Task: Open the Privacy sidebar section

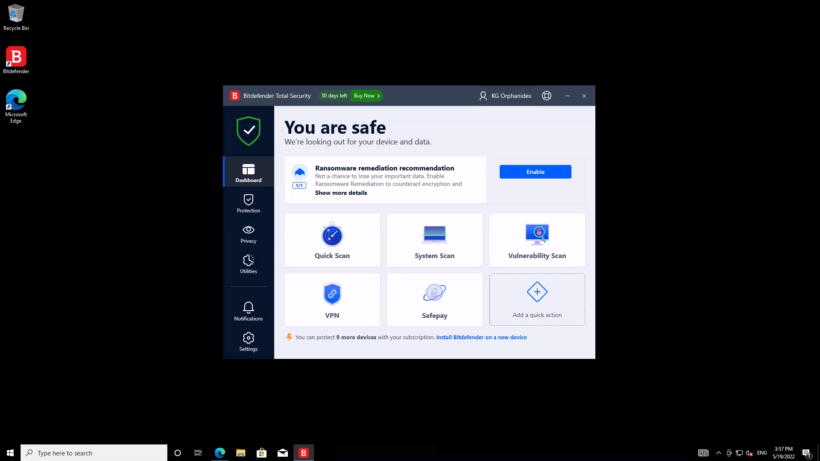Action: tap(248, 233)
